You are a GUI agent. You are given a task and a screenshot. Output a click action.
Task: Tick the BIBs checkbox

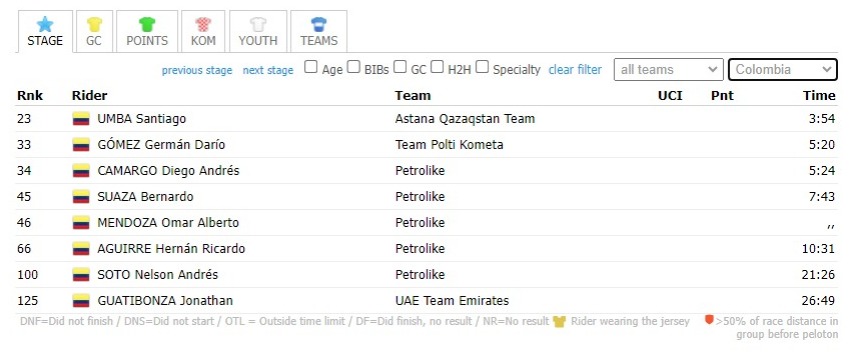point(354,67)
